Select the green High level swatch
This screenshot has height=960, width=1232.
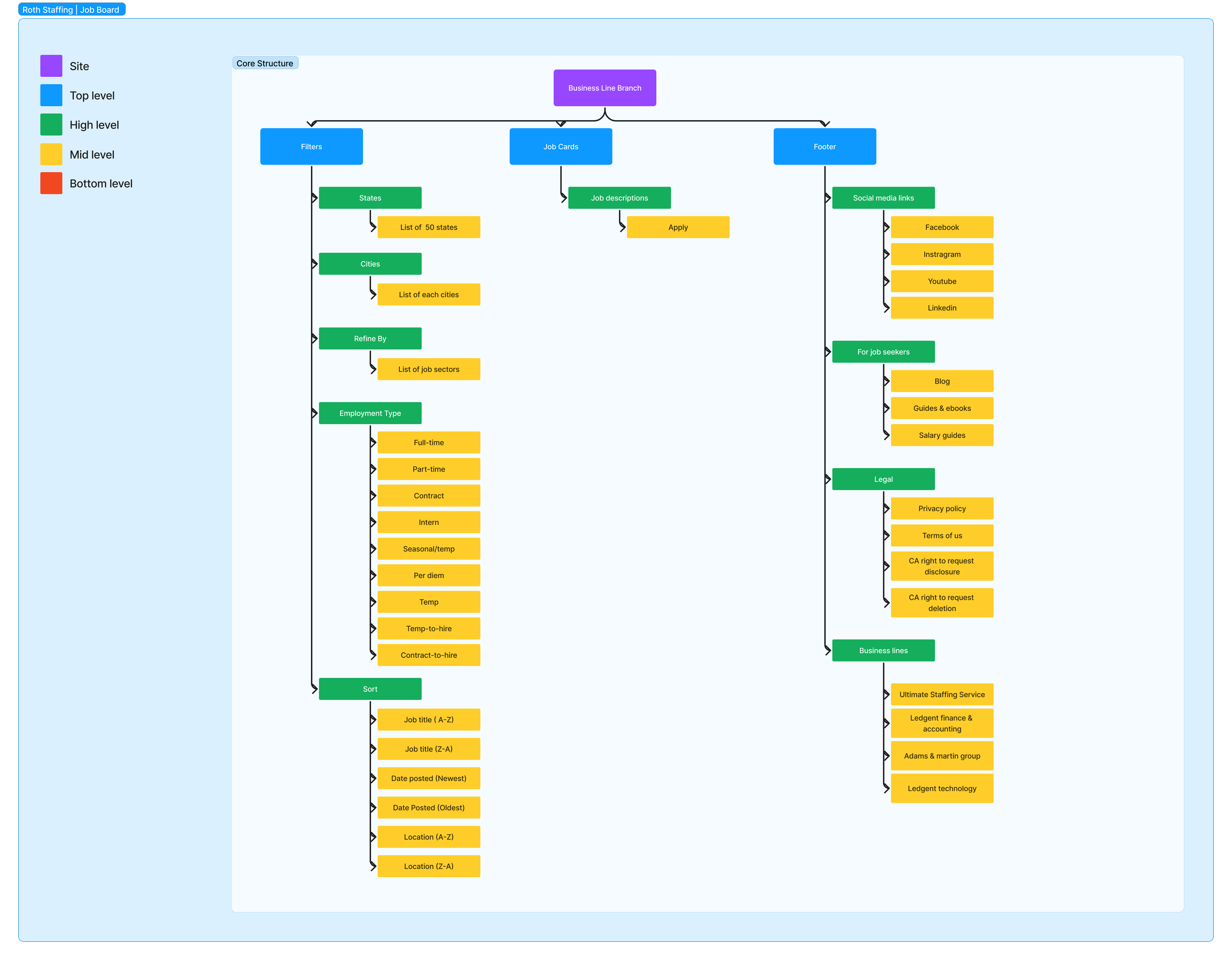pos(51,125)
